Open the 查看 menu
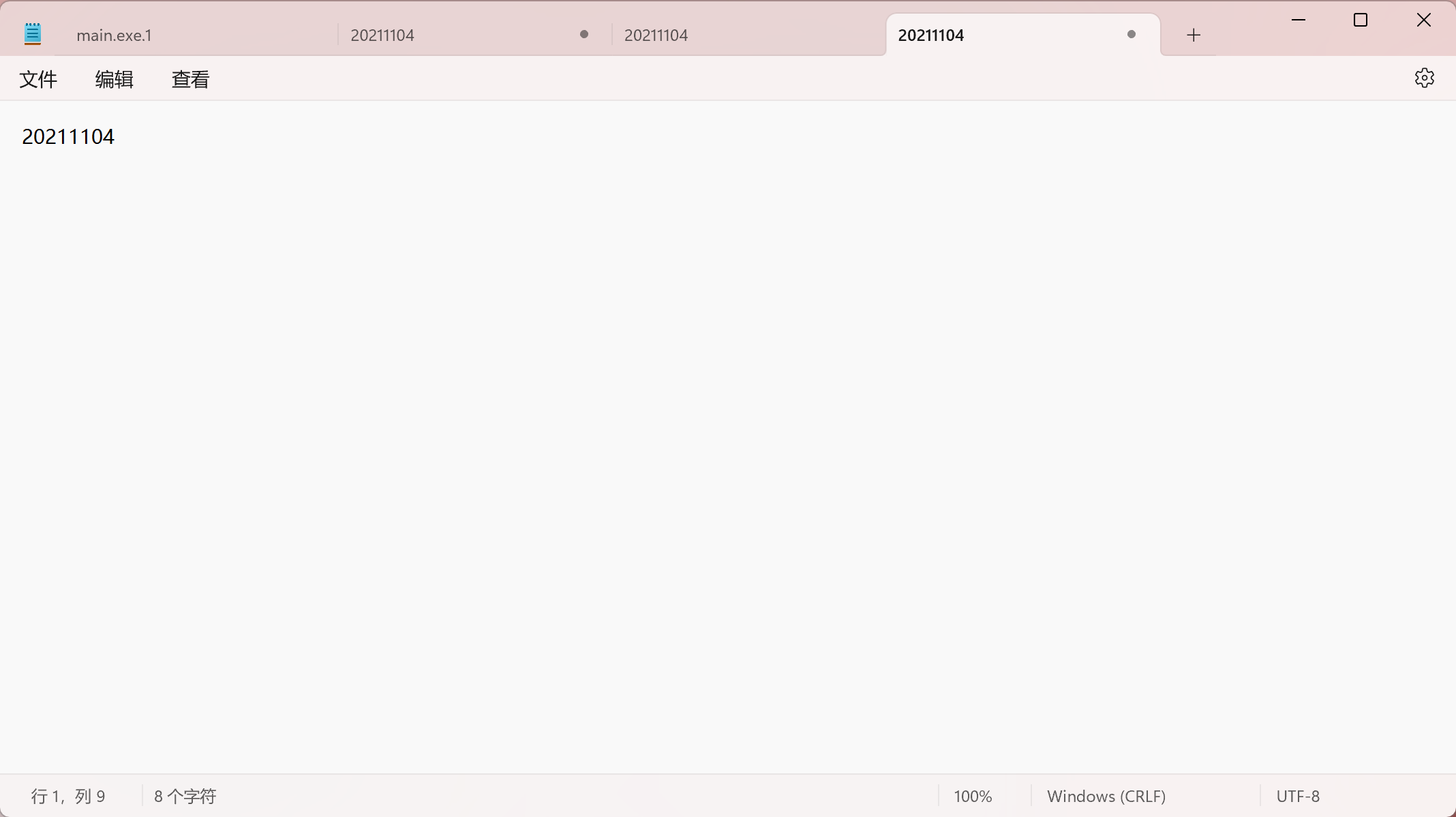 190,80
